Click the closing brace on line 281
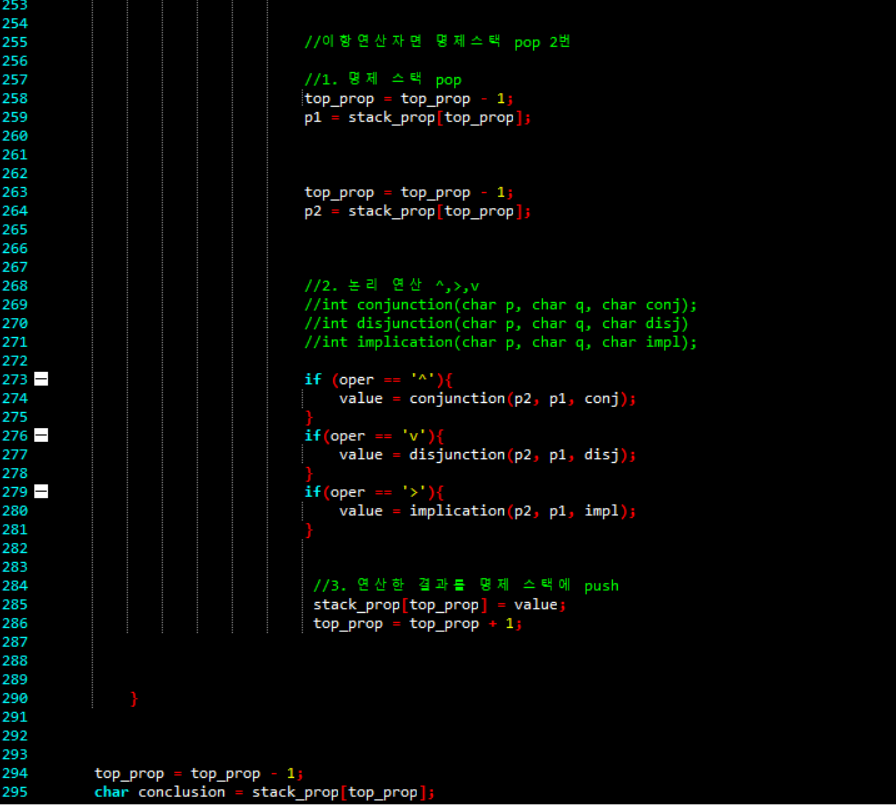This screenshot has height=805, width=896. pos(309,530)
